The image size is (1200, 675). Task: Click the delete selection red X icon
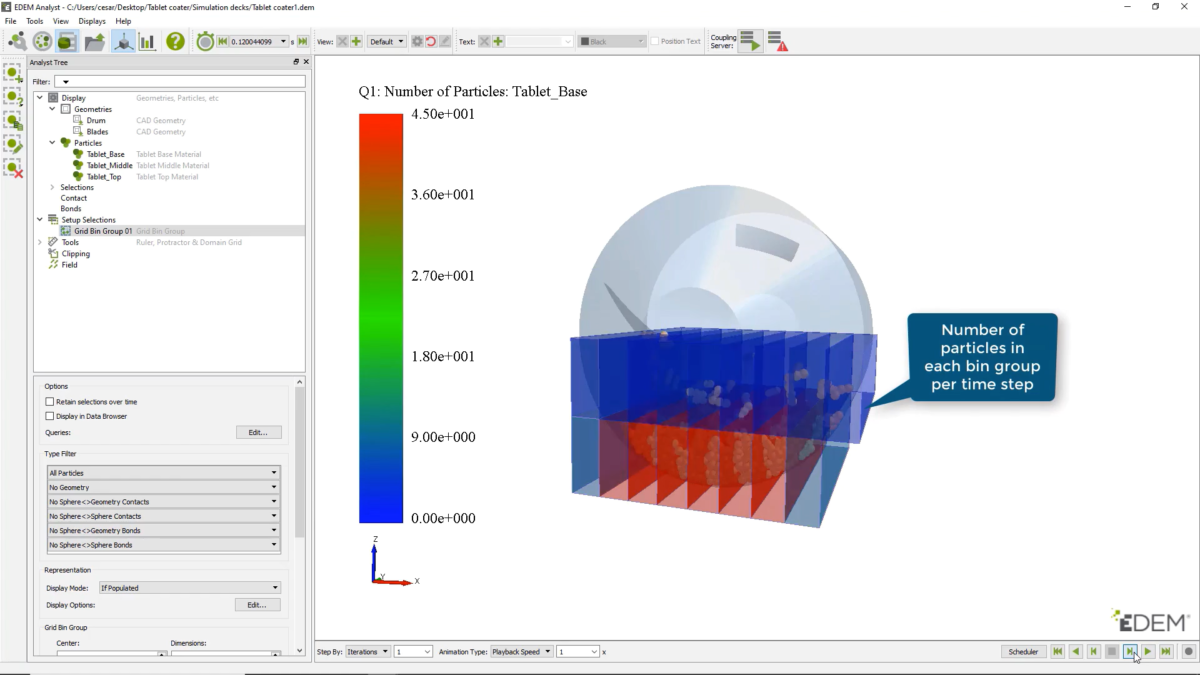coord(13,168)
